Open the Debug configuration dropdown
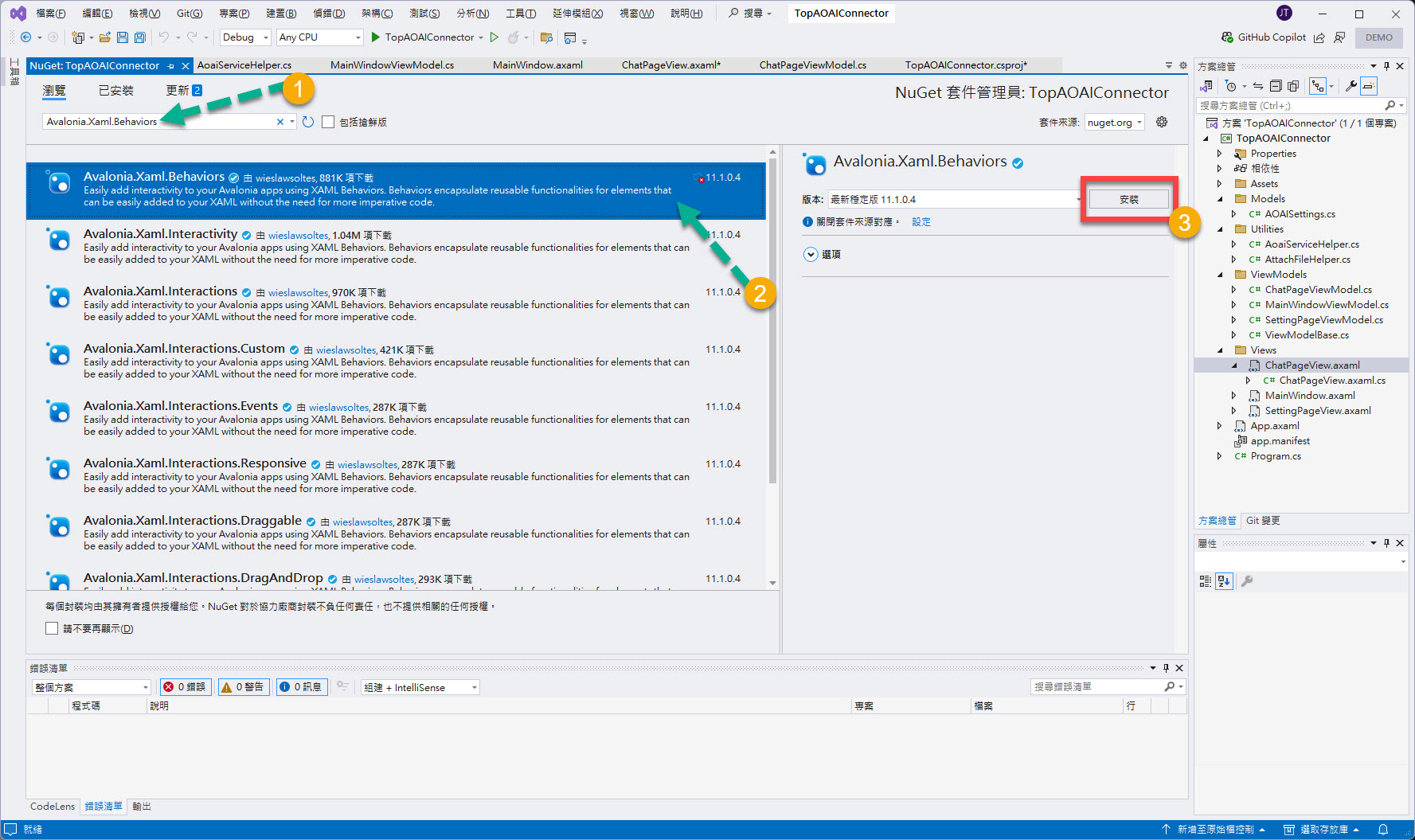 [x=244, y=37]
